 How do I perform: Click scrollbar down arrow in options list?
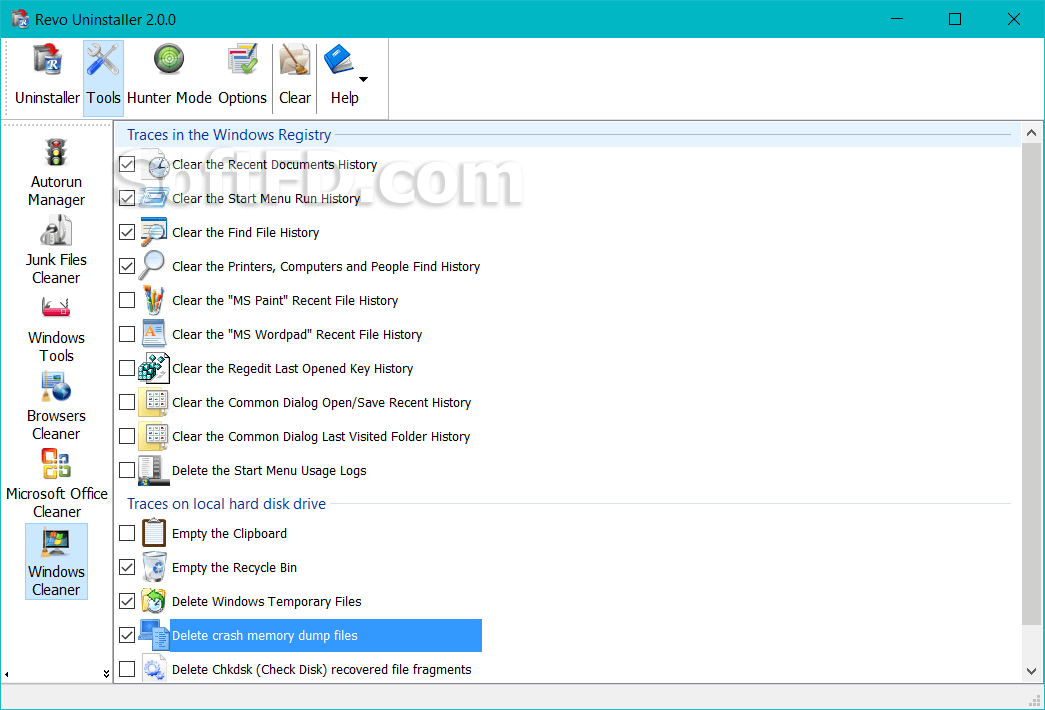[1031, 671]
